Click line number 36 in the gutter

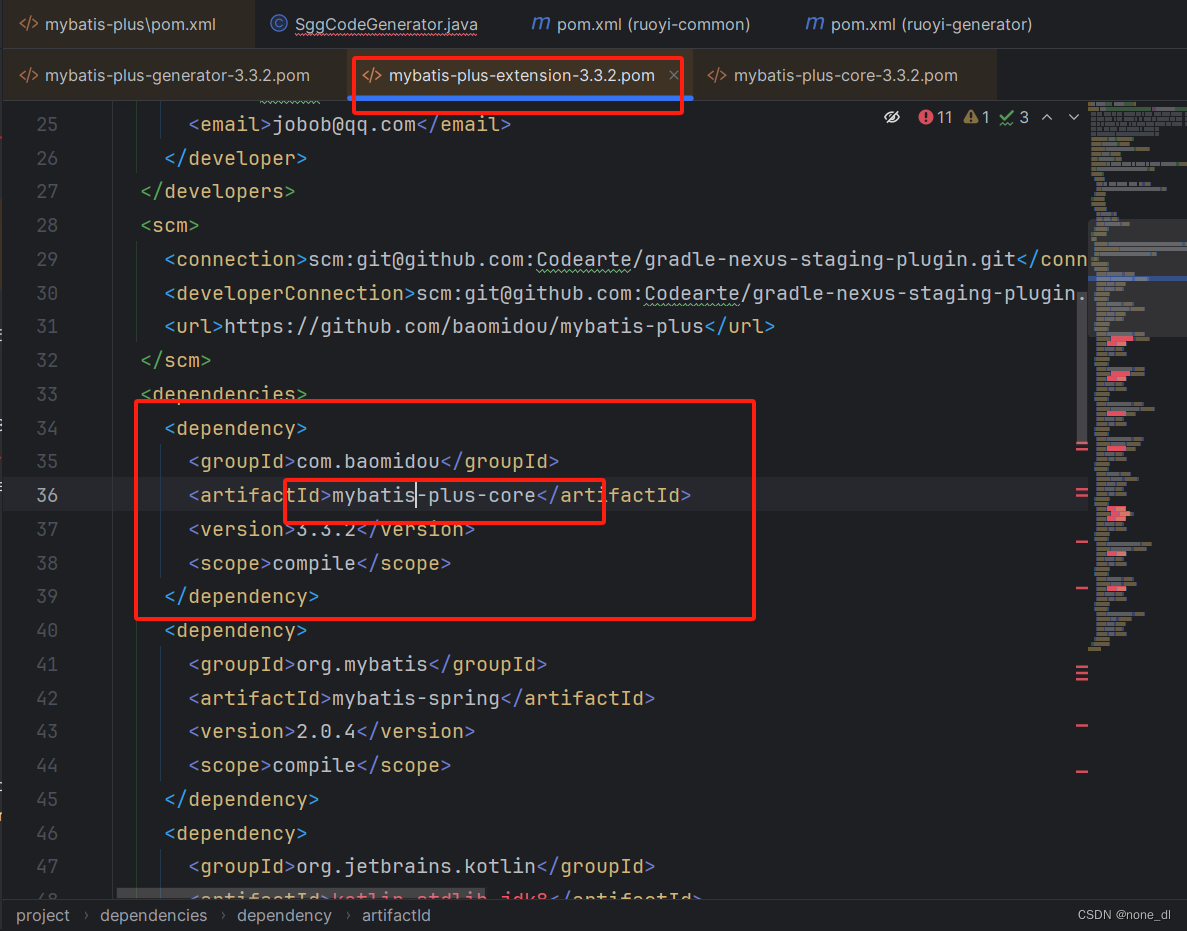(46, 494)
